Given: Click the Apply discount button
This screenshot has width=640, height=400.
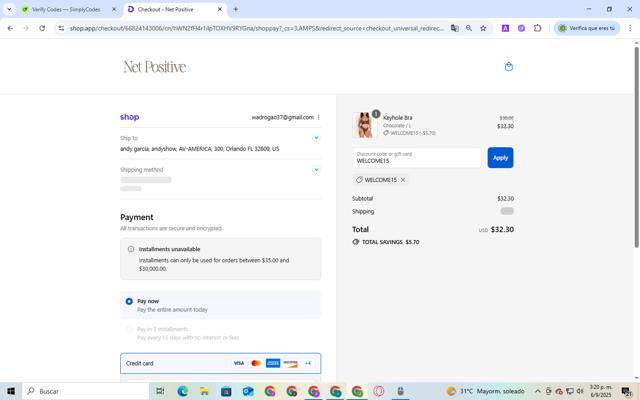Looking at the screenshot, I should pos(500,158).
